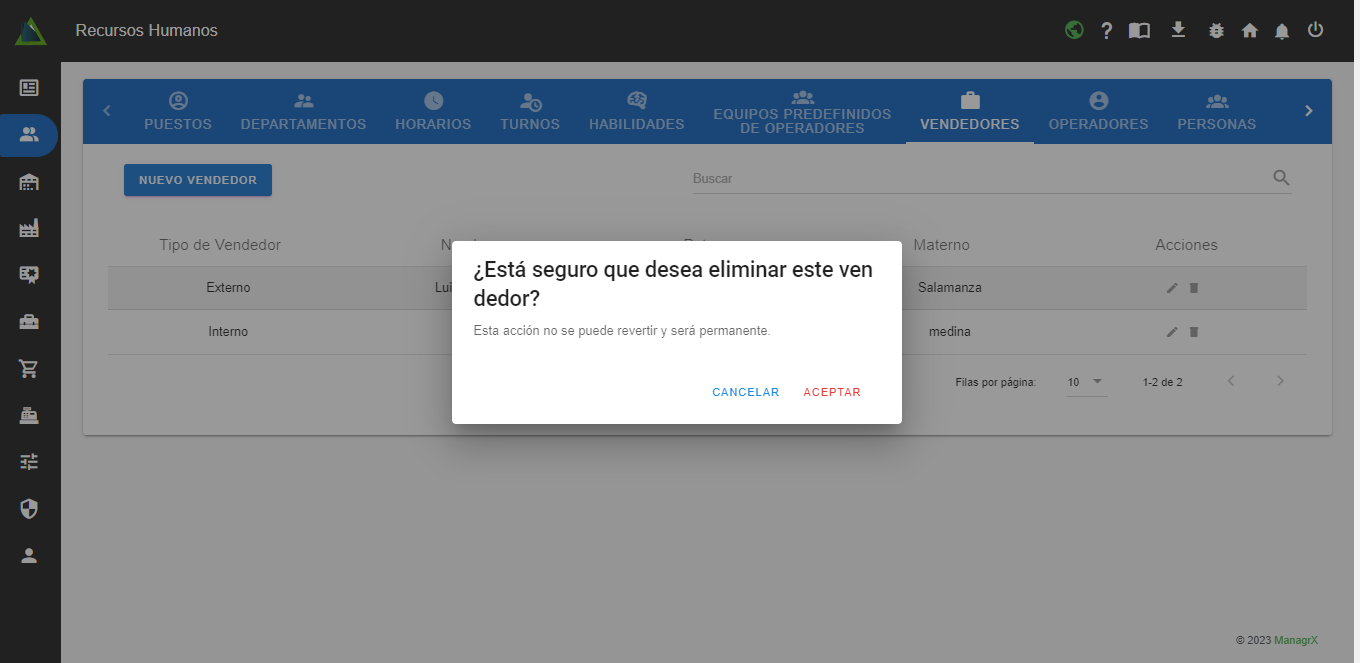
Task: Open the bug report icon
Action: tap(1216, 31)
